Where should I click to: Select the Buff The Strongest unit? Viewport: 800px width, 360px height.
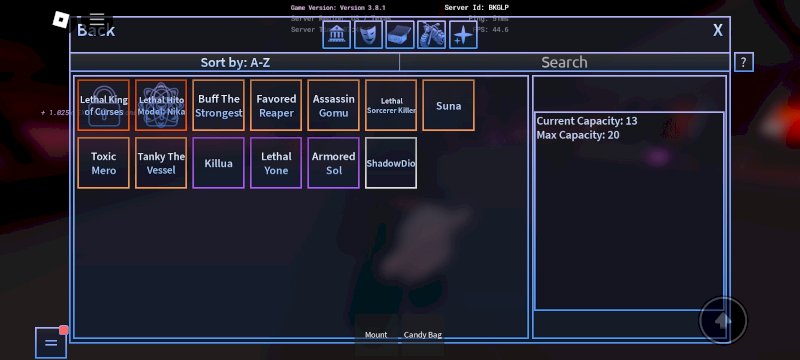click(x=219, y=105)
